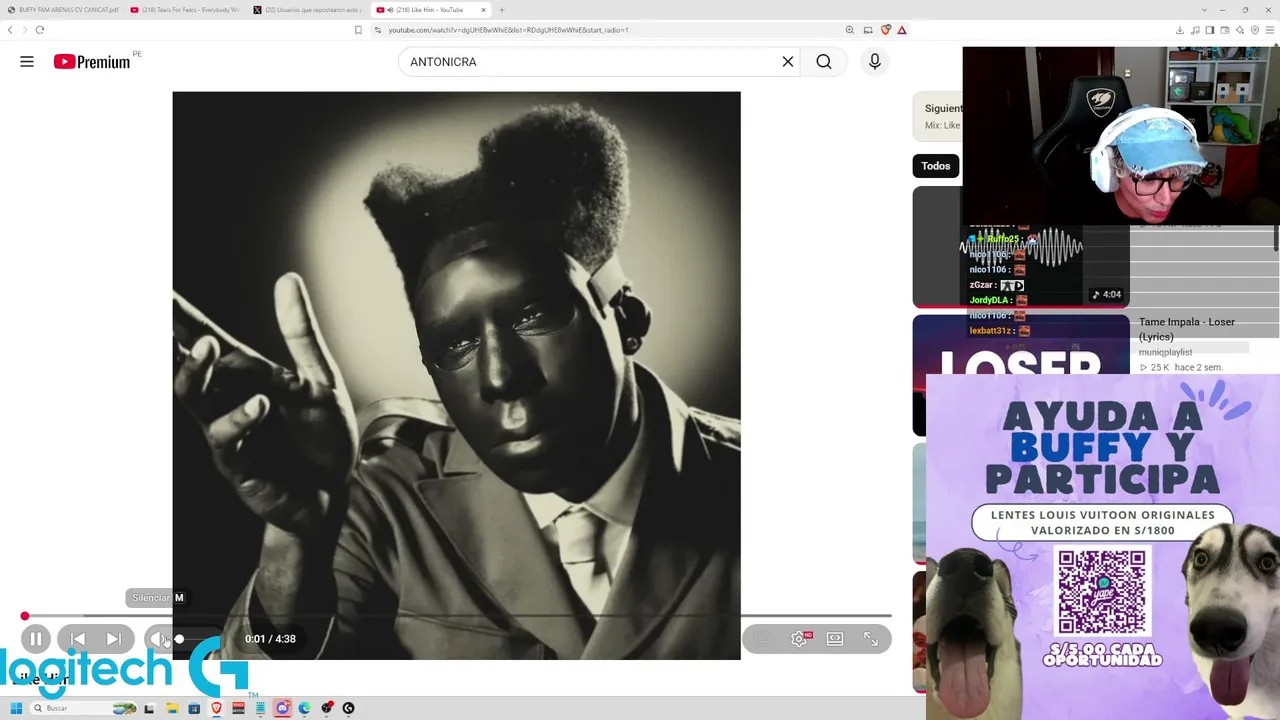1280x720 pixels.
Task: Open the waveform thumbnail marked 4:04
Action: (1021, 247)
